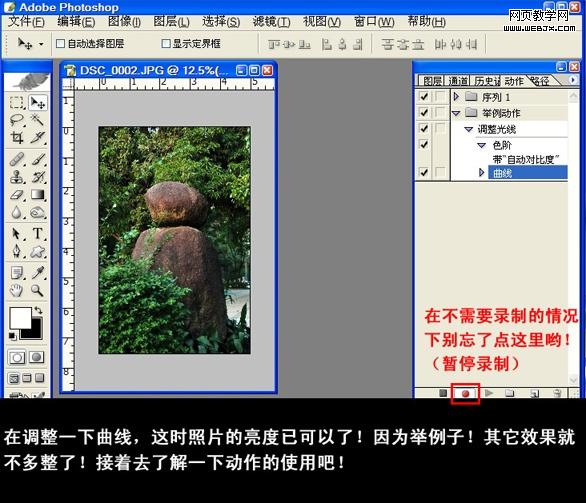Collapse the 色阶 step details

[481, 145]
